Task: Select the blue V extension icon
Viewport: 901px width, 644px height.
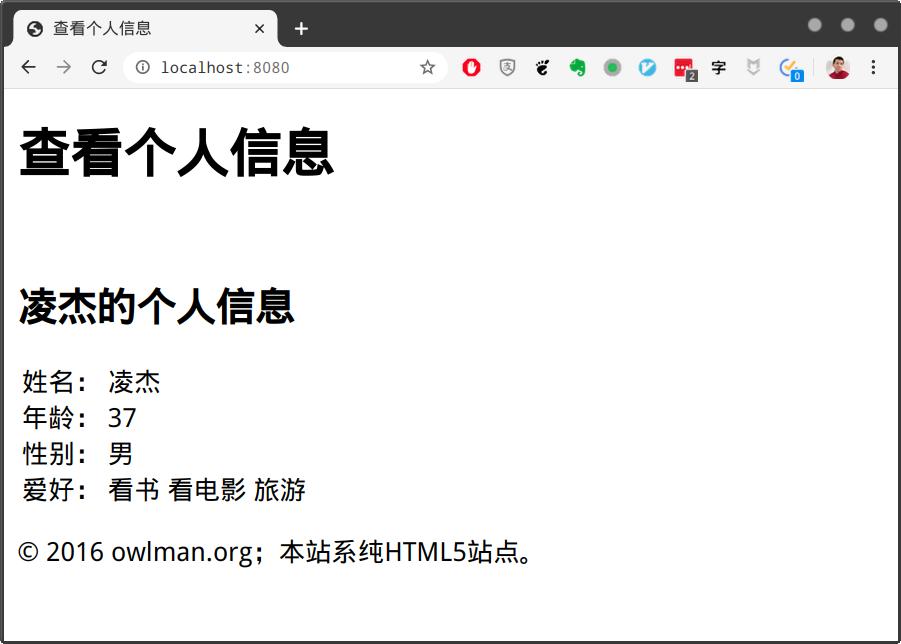Action: coord(648,67)
